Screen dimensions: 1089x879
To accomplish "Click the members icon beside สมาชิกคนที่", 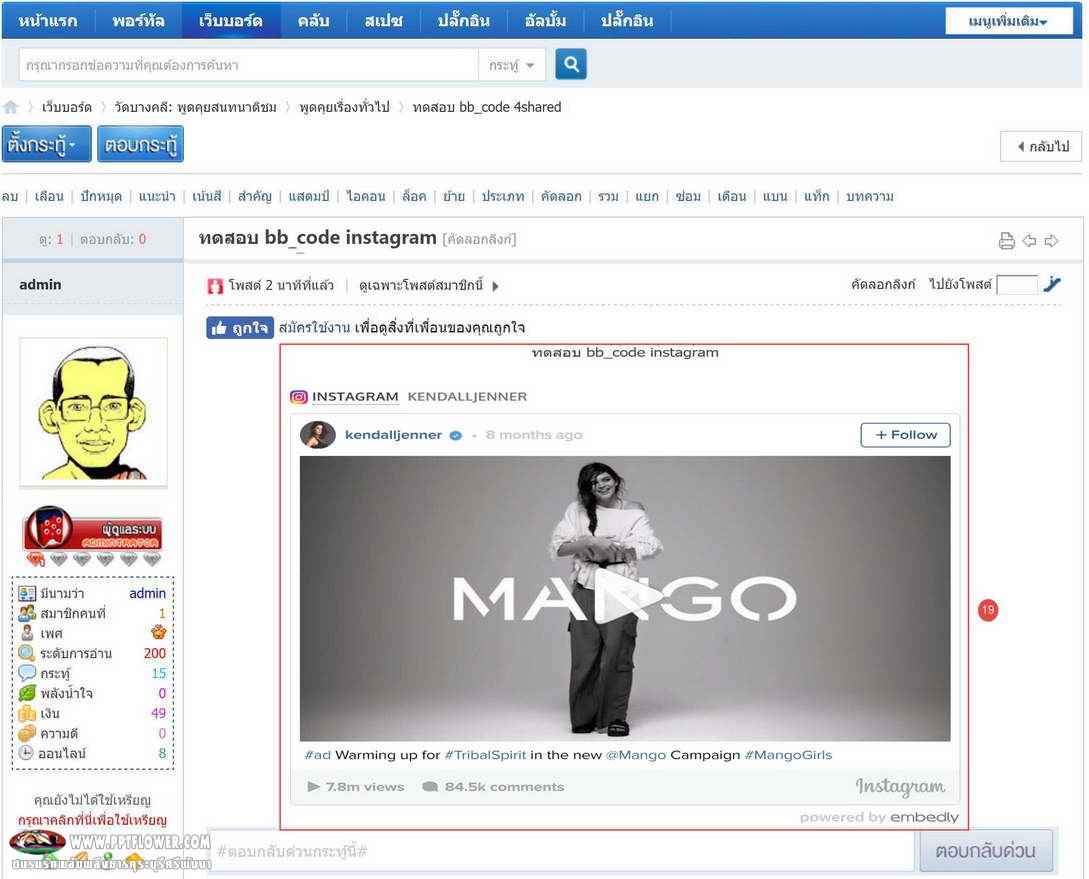I will click(x=27, y=613).
